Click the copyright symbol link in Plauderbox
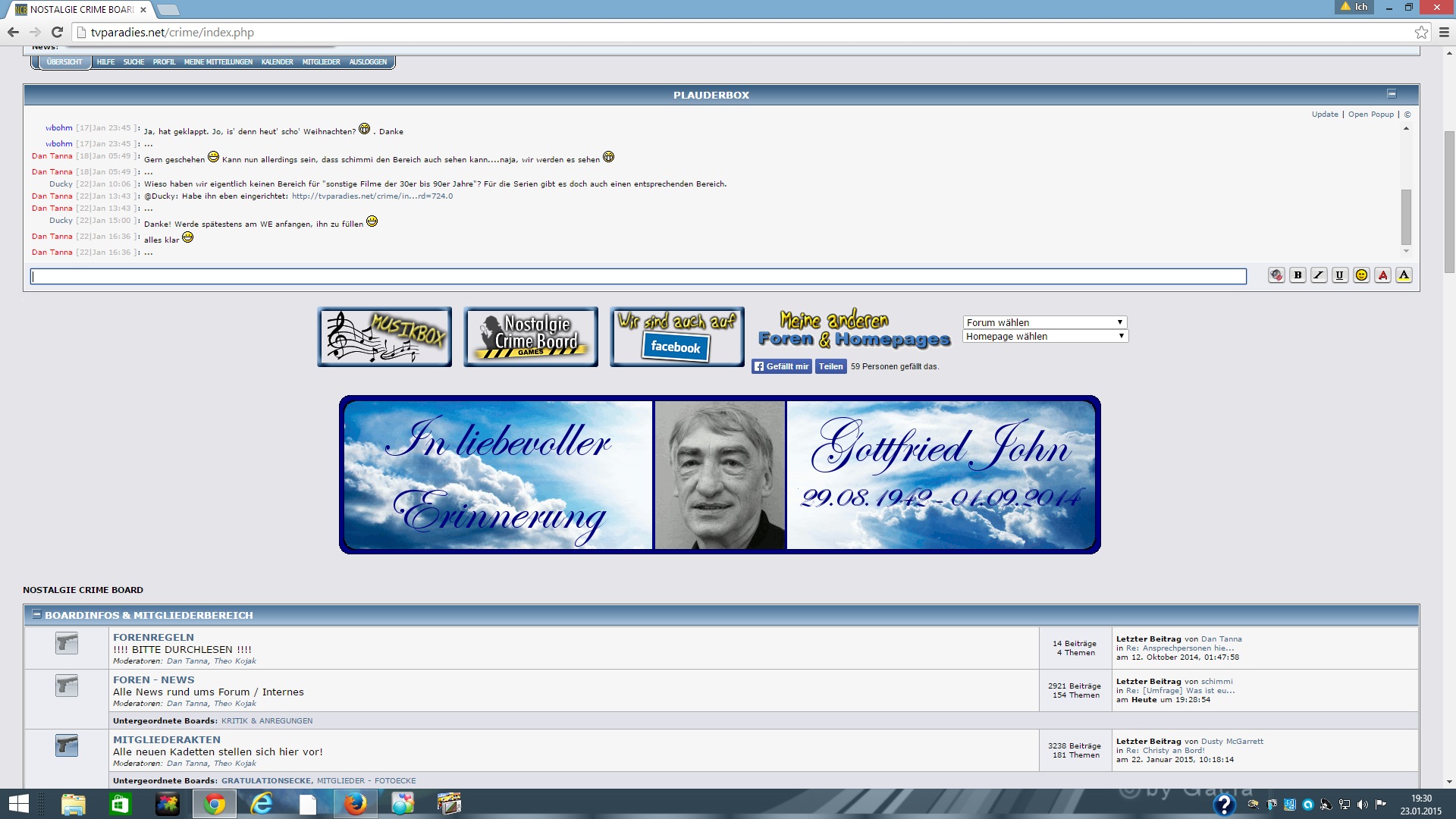Image resolution: width=1456 pixels, height=819 pixels. [x=1407, y=115]
